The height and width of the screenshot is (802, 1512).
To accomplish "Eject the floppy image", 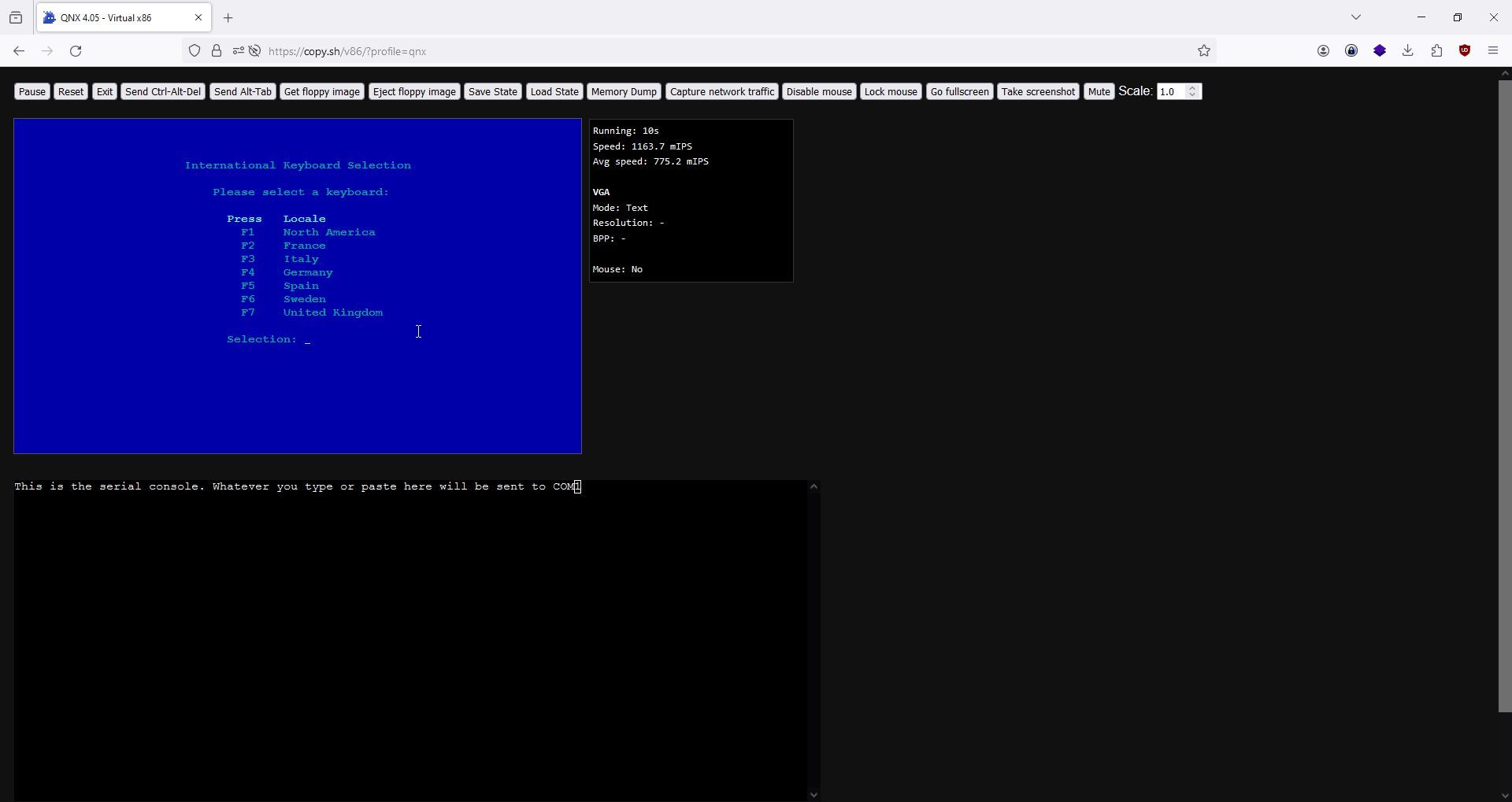I will pyautogui.click(x=414, y=92).
